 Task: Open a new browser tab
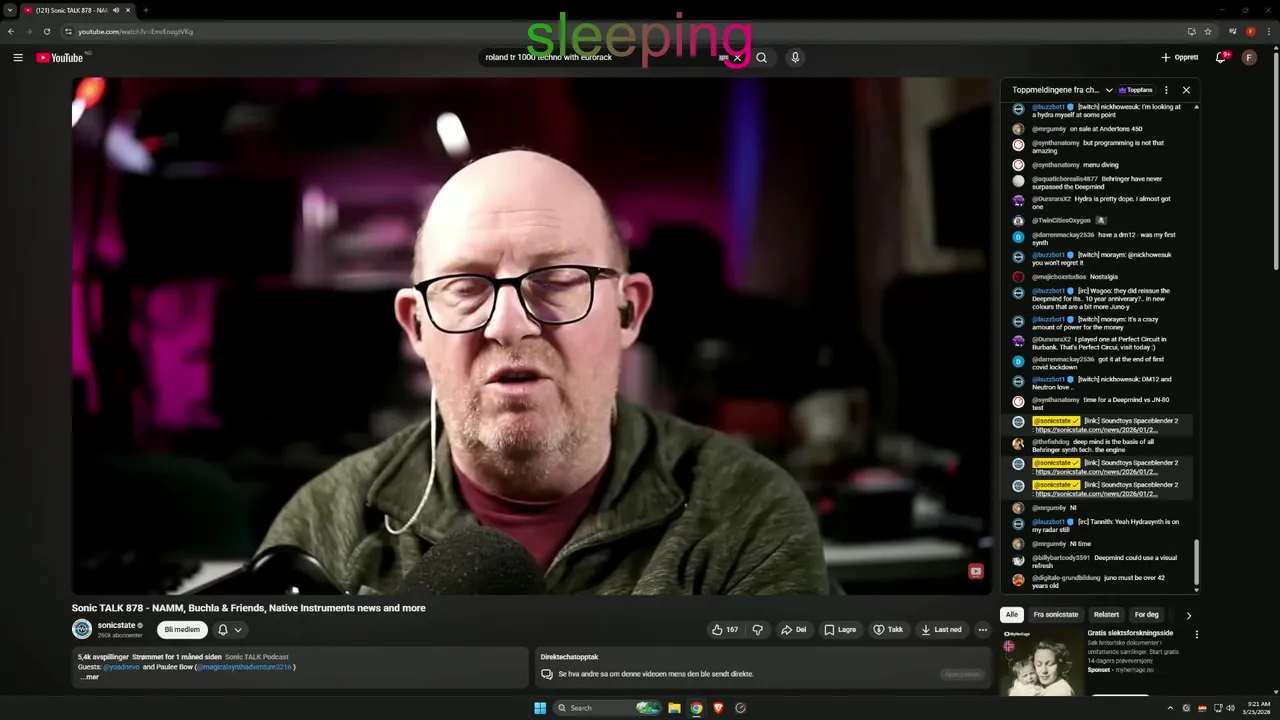click(x=146, y=10)
